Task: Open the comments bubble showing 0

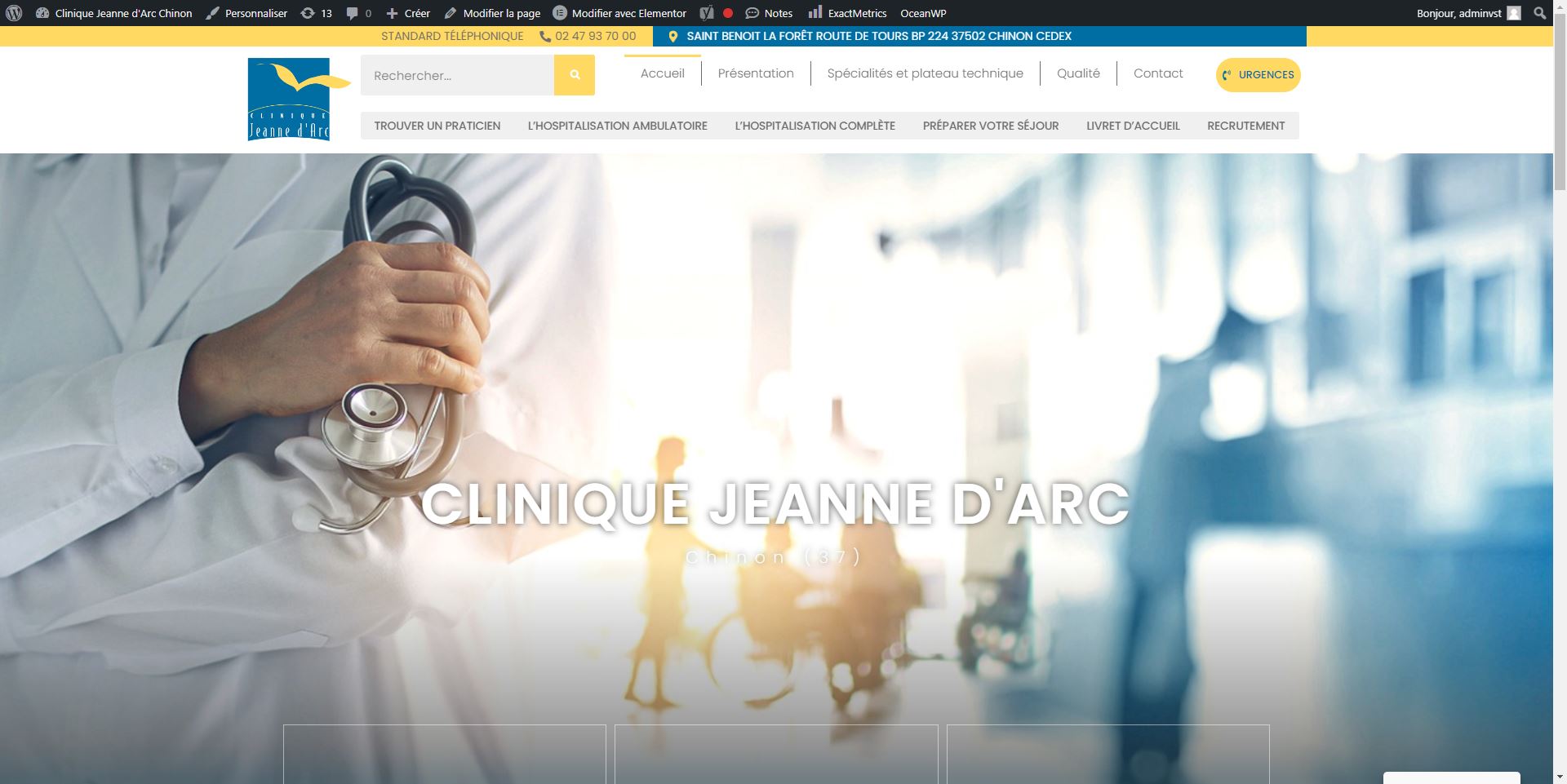Action: 359,13
